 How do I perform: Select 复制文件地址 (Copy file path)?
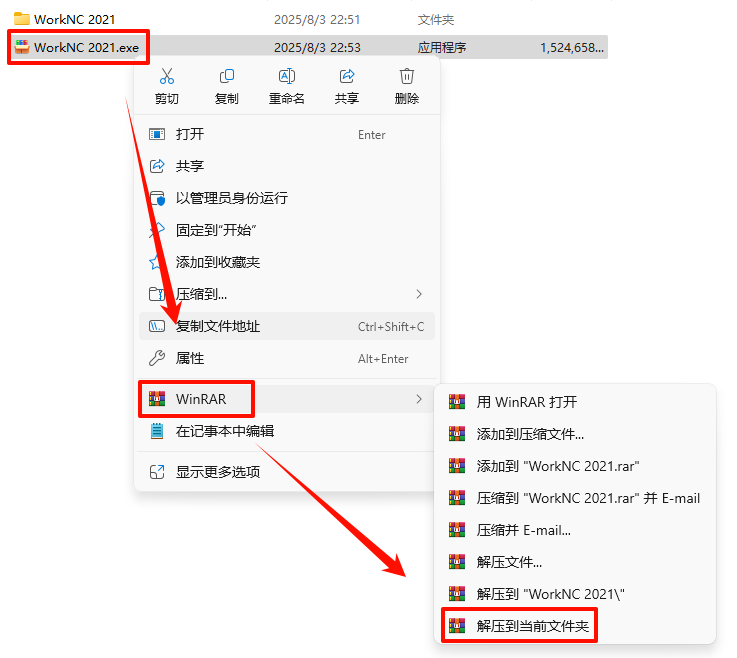(x=287, y=326)
